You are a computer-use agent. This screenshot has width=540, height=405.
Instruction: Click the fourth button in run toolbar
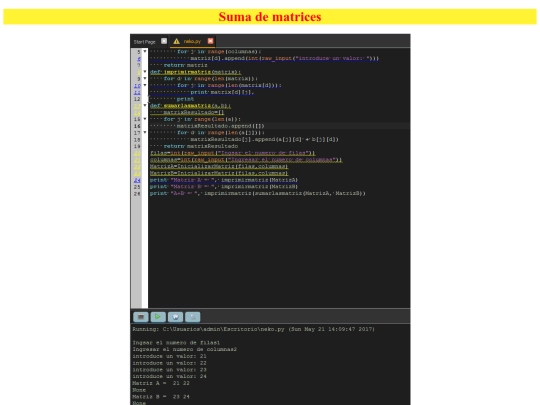[x=193, y=317]
